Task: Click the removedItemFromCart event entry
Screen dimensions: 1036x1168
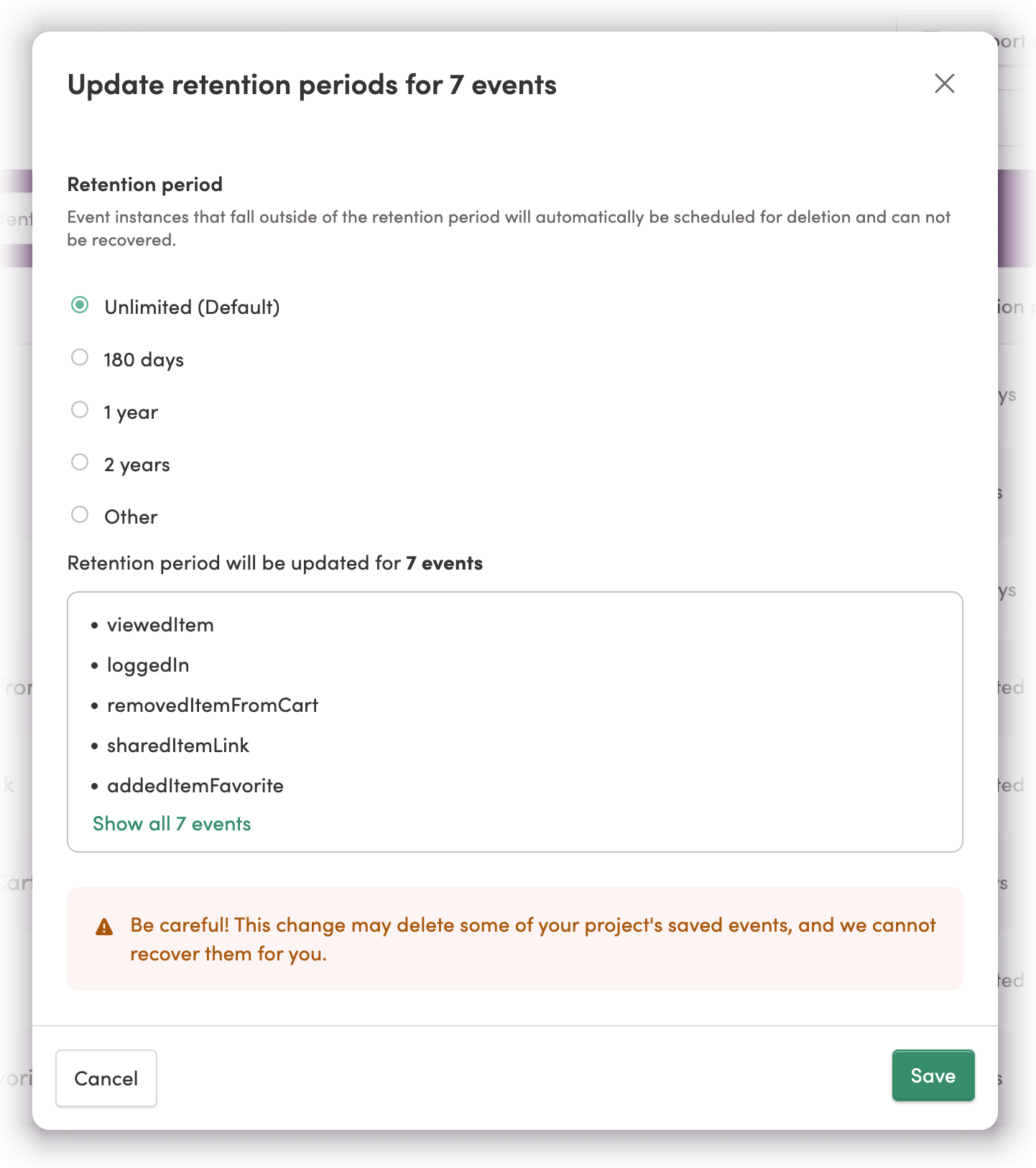Action: [213, 705]
